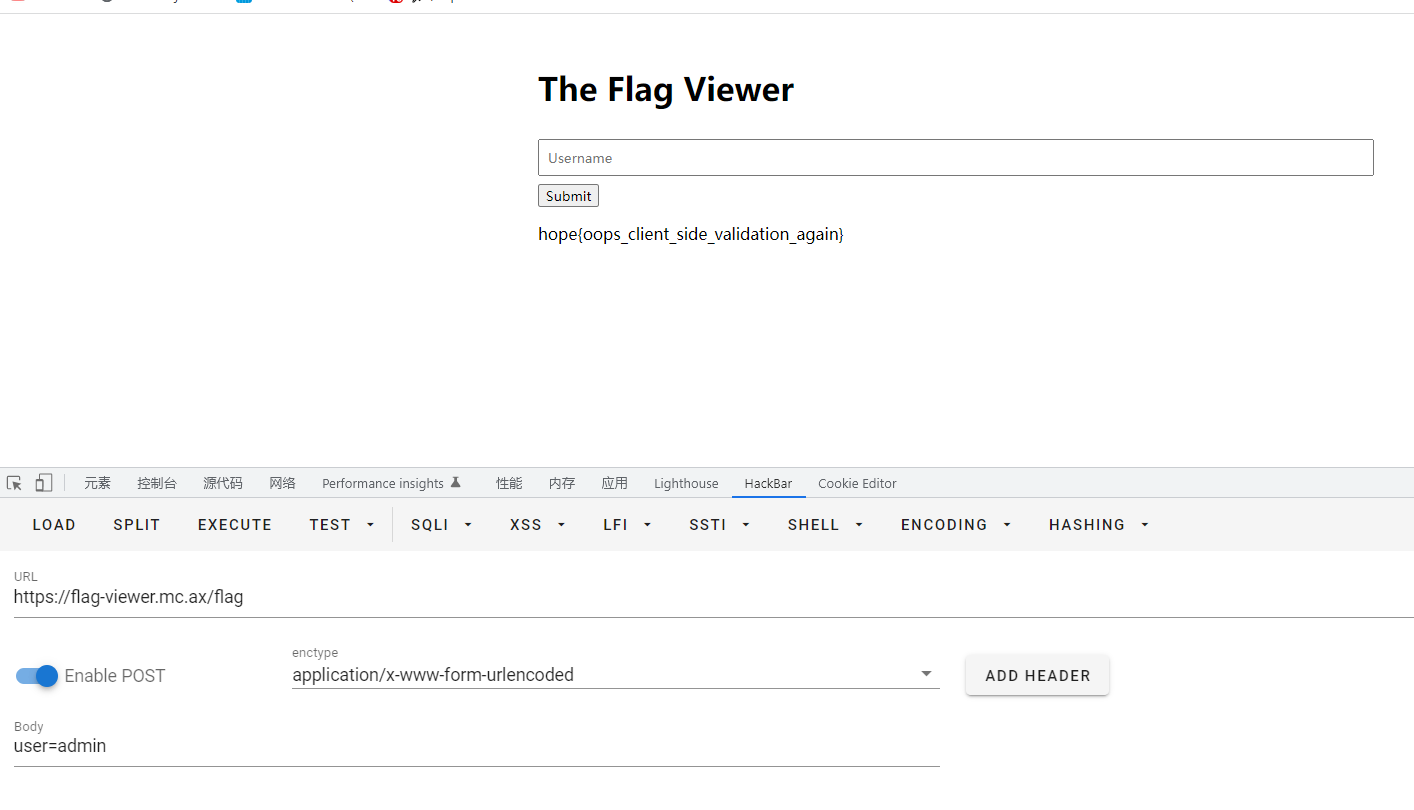
Task: Focus the Username input field
Action: (x=955, y=158)
